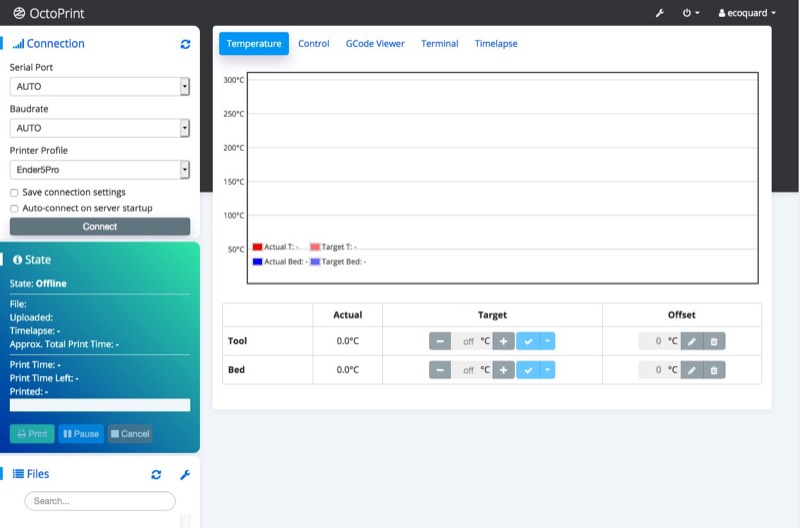Open Files panel wrench settings
The image size is (800, 528).
pos(185,474)
